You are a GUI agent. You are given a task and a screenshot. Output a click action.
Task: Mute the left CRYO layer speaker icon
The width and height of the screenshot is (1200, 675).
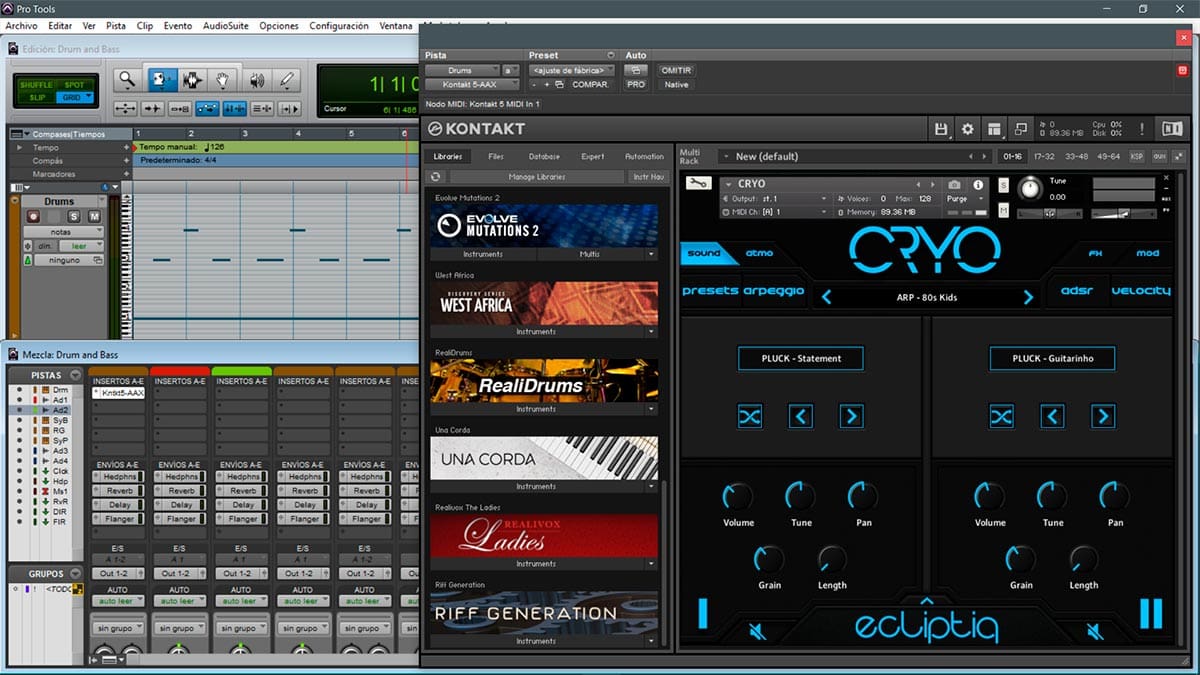(759, 631)
